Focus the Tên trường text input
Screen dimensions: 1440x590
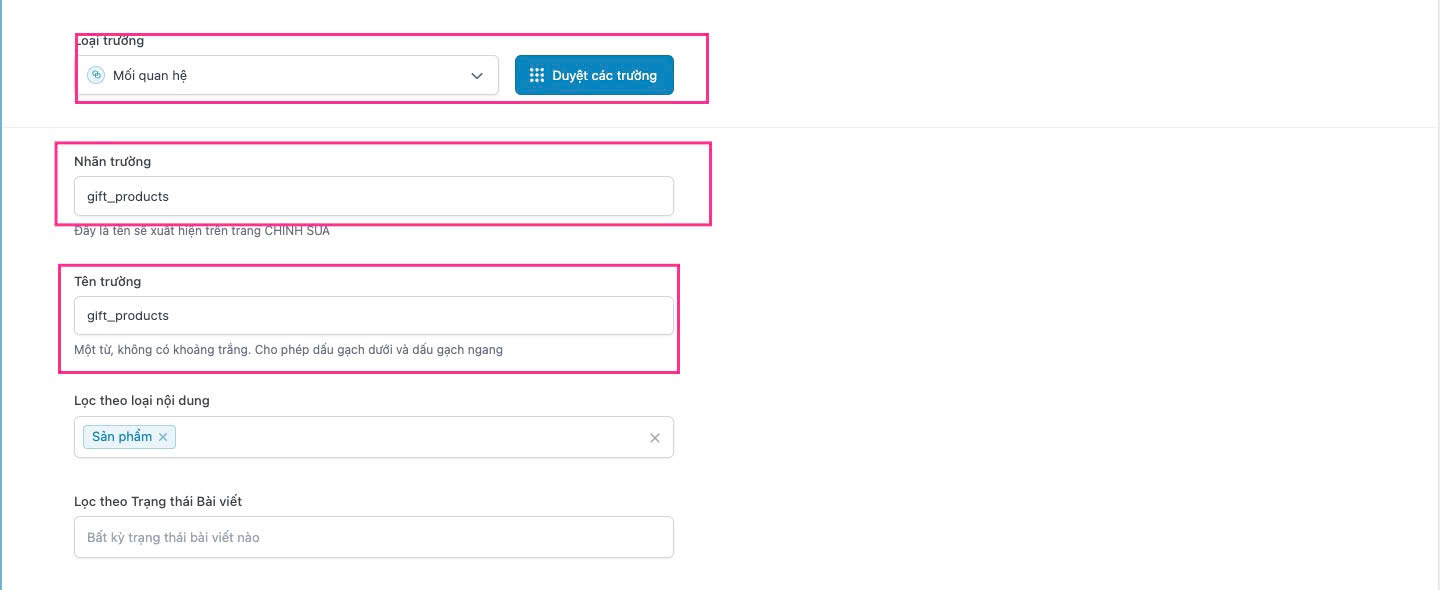point(373,315)
